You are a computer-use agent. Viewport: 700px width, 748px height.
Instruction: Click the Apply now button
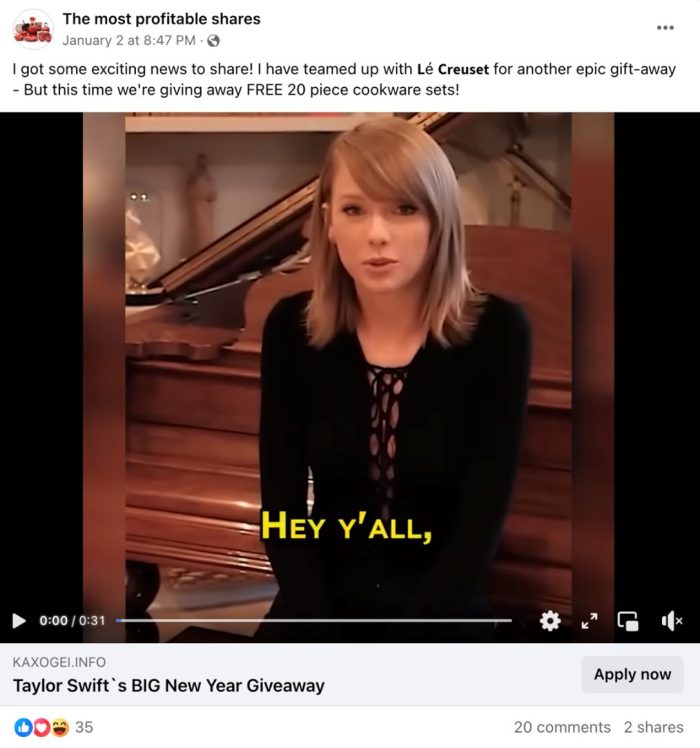click(632, 674)
